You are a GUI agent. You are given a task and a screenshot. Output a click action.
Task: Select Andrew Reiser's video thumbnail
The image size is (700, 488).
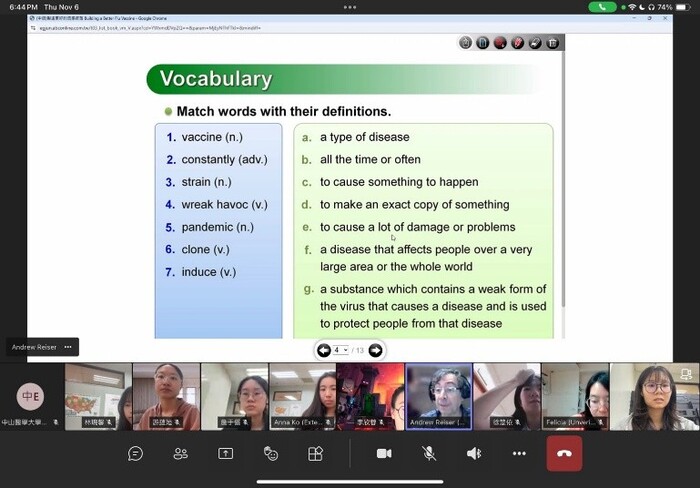pyautogui.click(x=438, y=396)
